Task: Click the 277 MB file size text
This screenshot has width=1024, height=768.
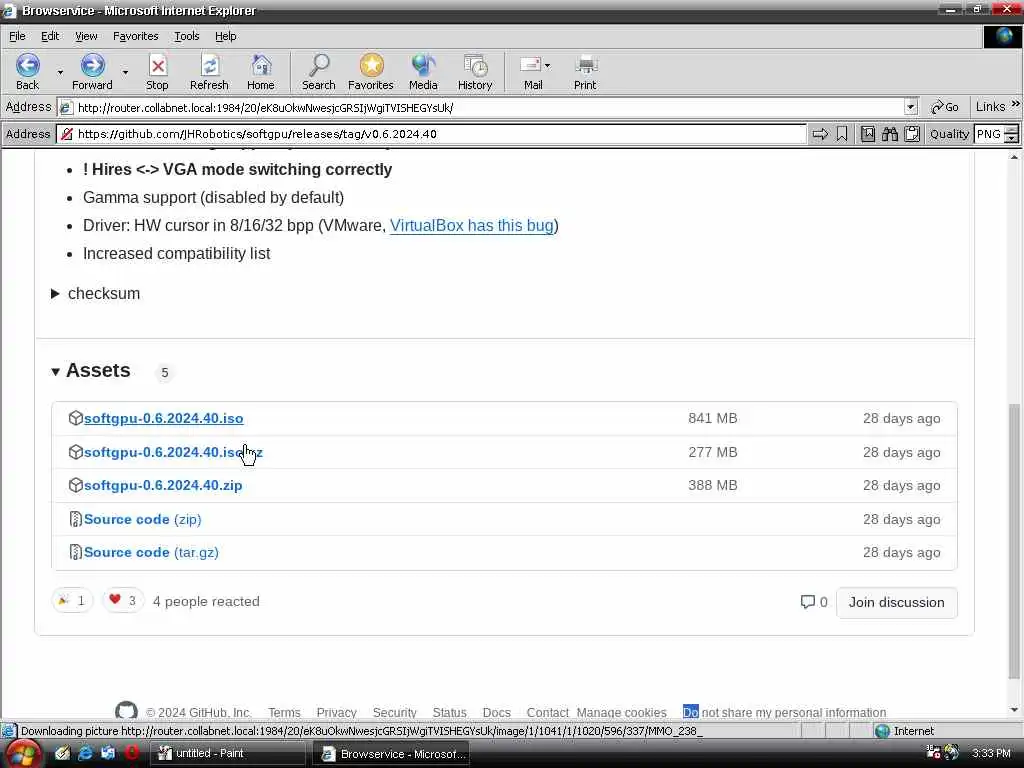Action: tap(712, 452)
